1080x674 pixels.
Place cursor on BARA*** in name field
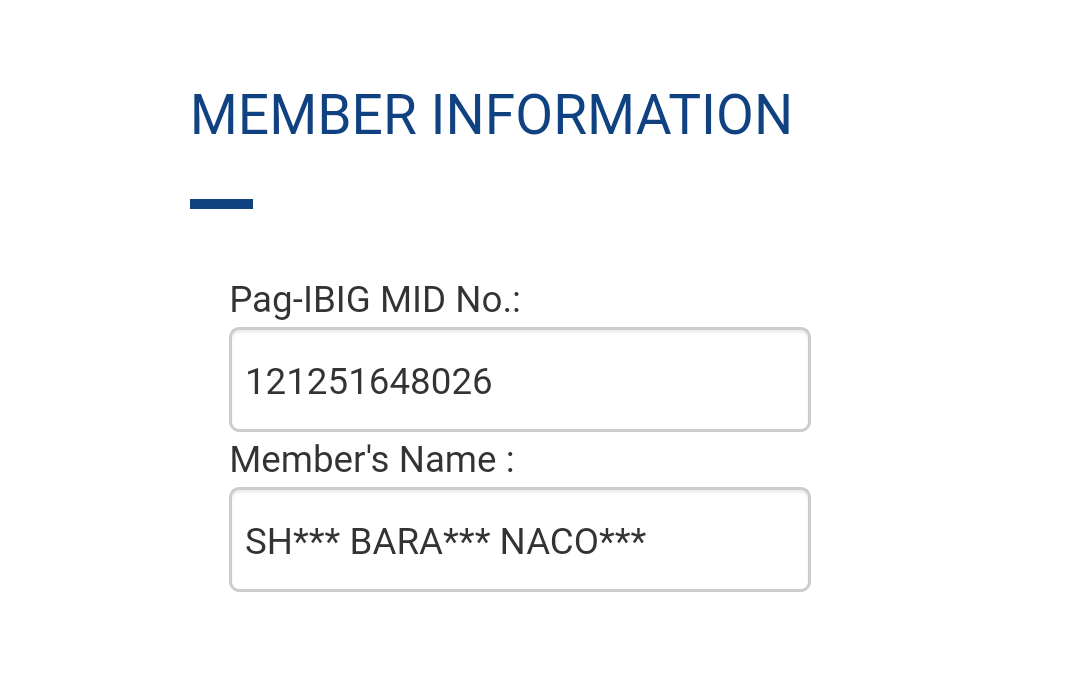[x=419, y=541]
